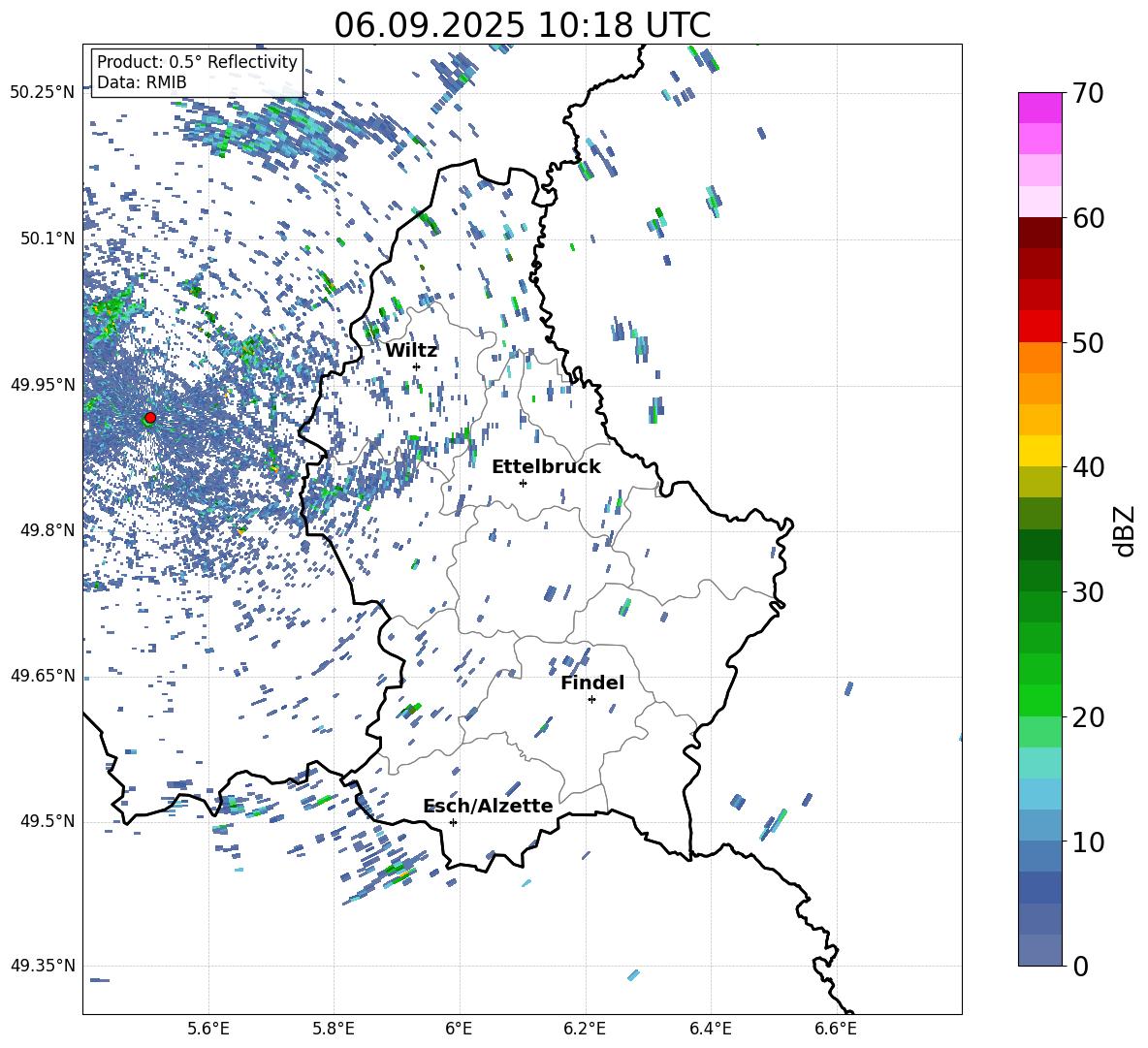Click the 6°E longitude label
1148x1048 pixels.
(459, 1029)
